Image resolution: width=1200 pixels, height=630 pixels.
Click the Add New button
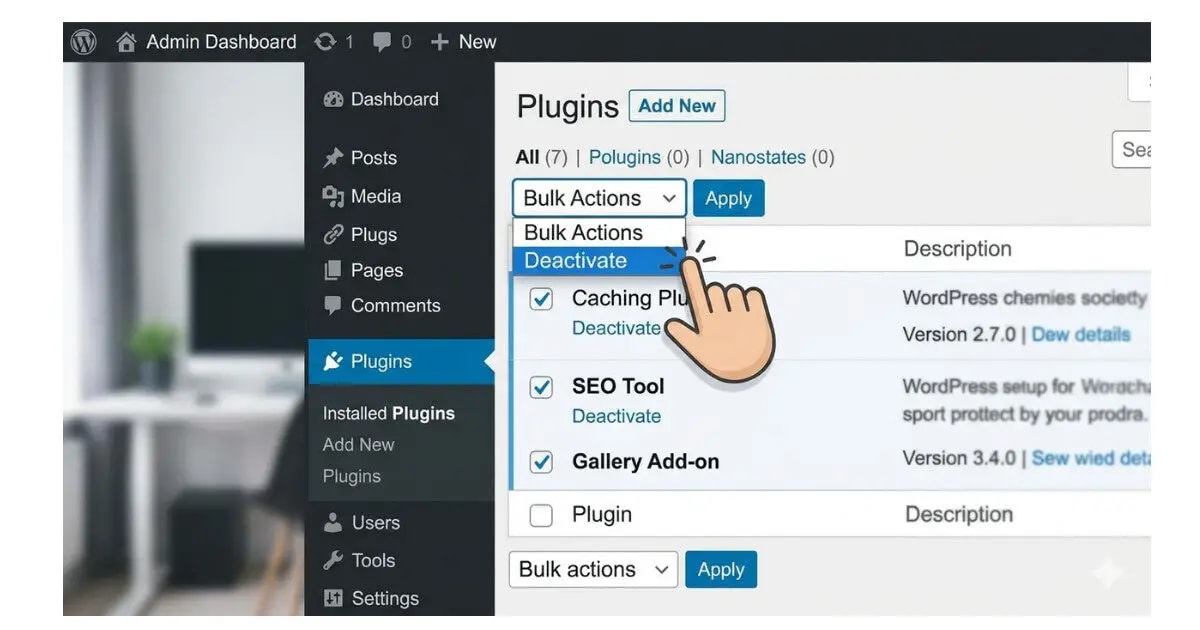pos(677,105)
